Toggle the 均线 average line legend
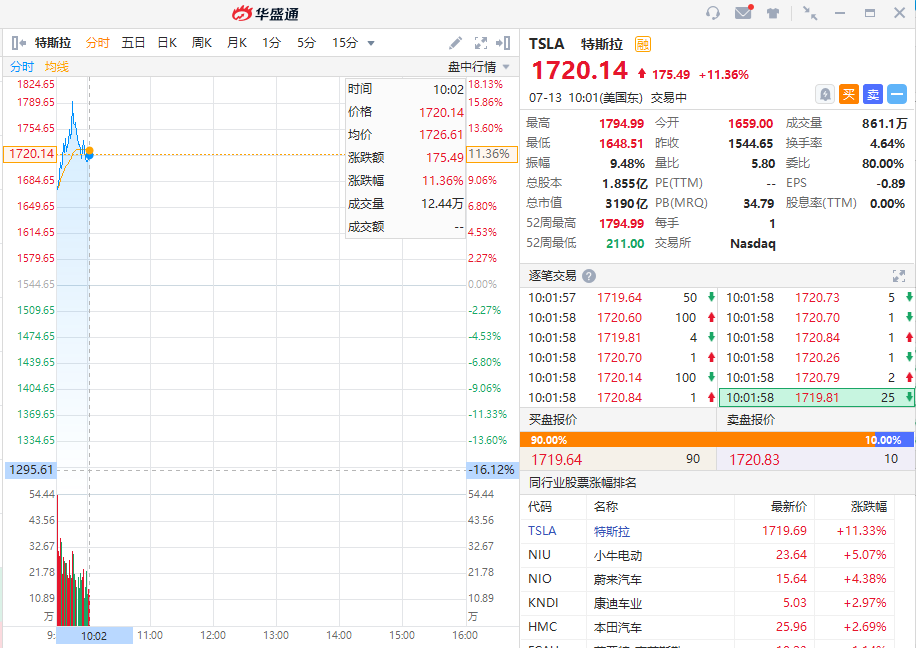The image size is (916, 648). (57, 66)
